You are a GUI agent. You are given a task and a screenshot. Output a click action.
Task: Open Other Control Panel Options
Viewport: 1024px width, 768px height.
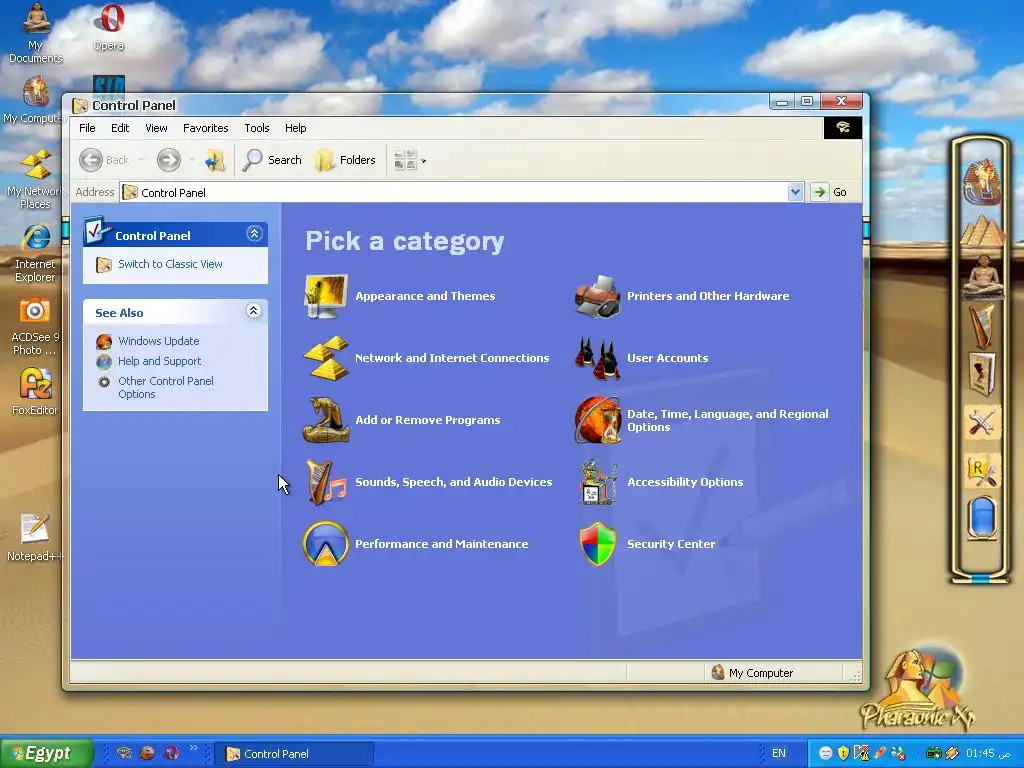[x=166, y=387]
